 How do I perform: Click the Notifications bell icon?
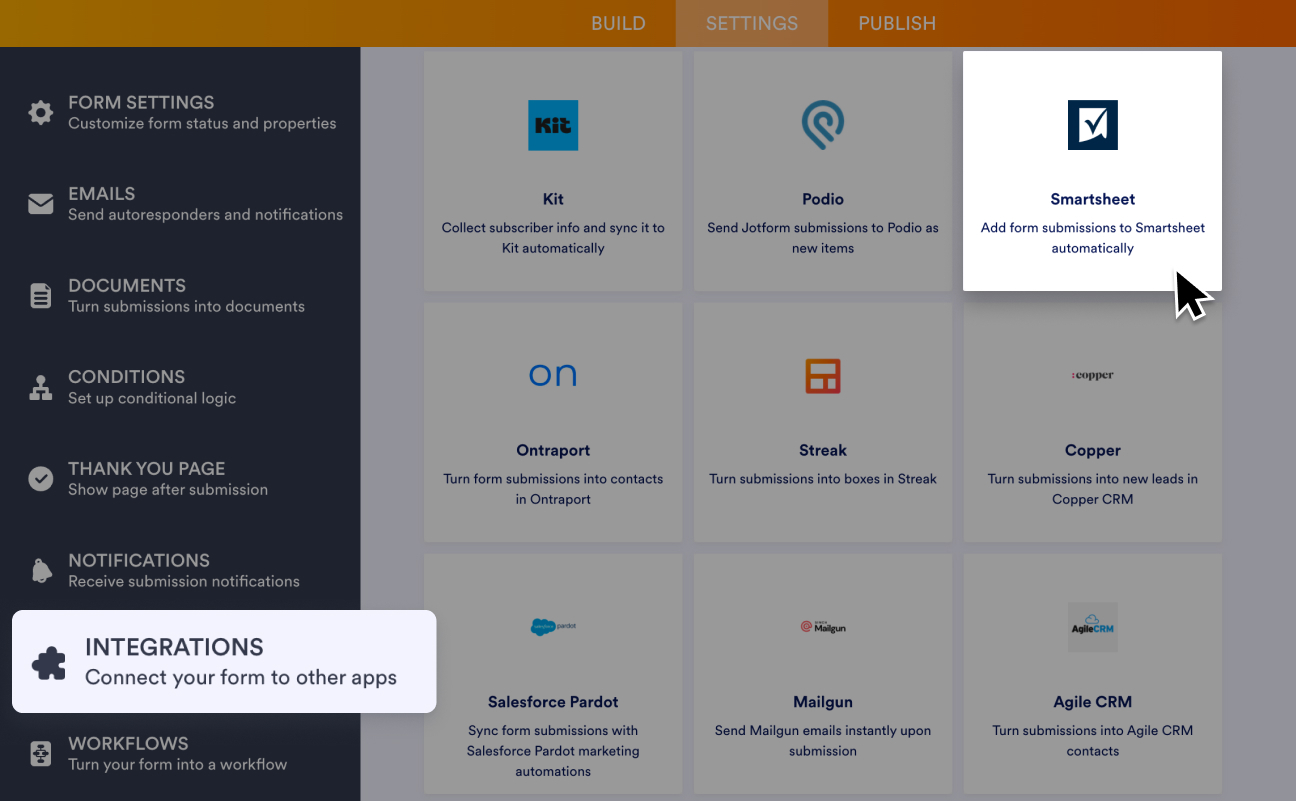(40, 570)
